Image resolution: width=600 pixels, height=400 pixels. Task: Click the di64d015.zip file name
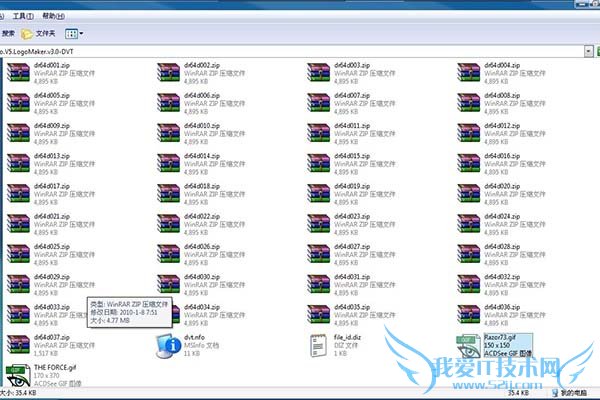click(352, 156)
